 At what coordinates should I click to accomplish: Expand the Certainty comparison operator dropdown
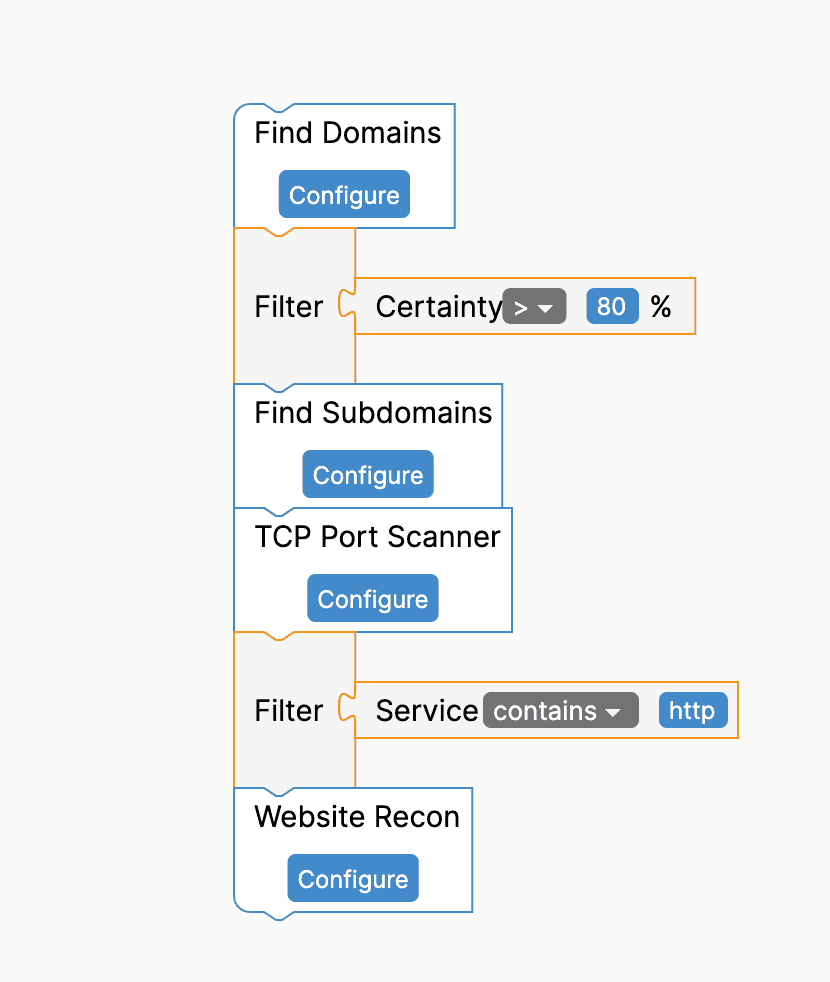(x=534, y=307)
